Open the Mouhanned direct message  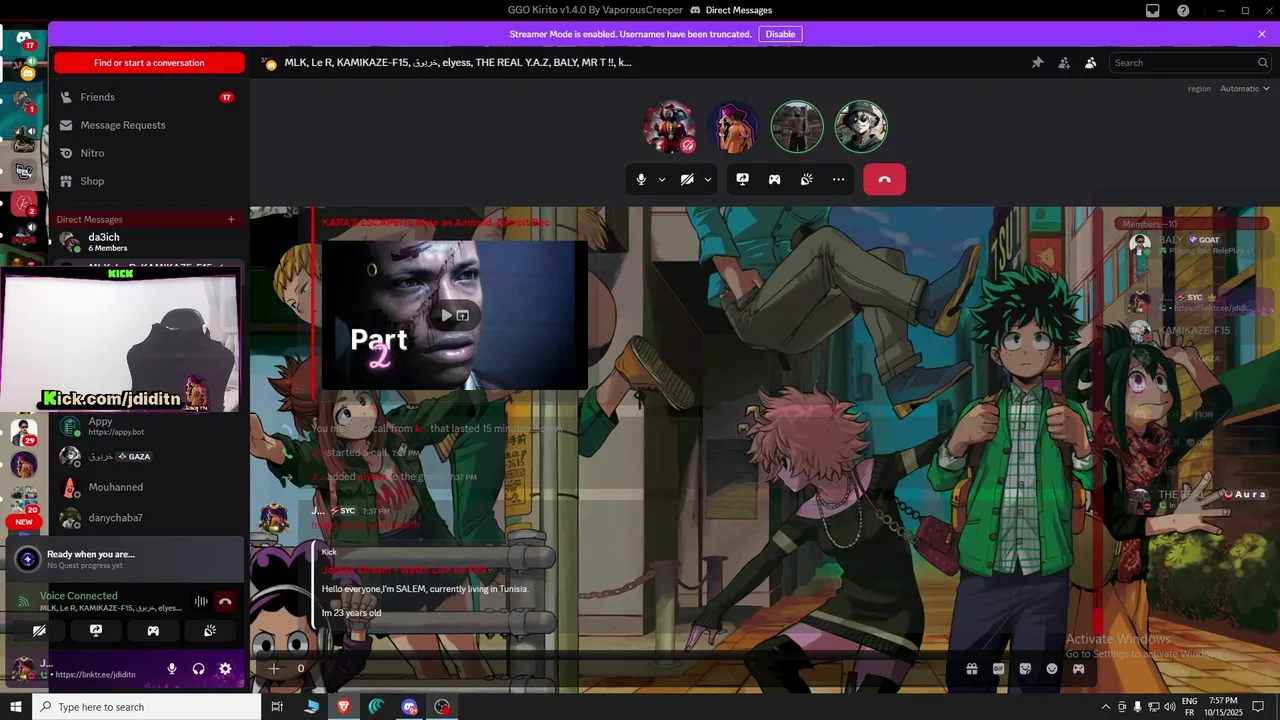[148, 487]
